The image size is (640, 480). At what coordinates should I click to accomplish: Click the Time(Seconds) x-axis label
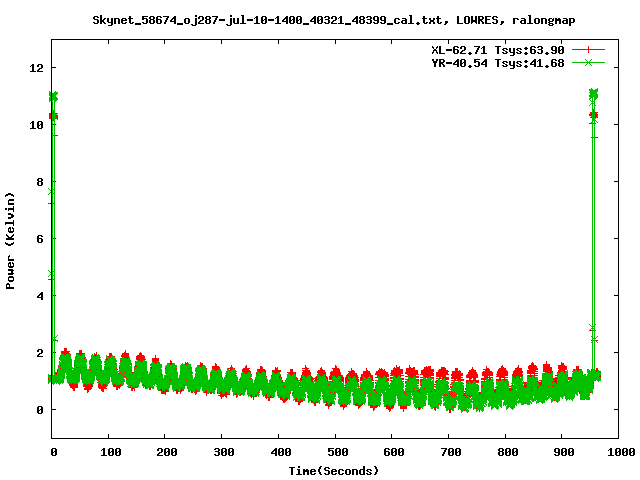[334, 471]
